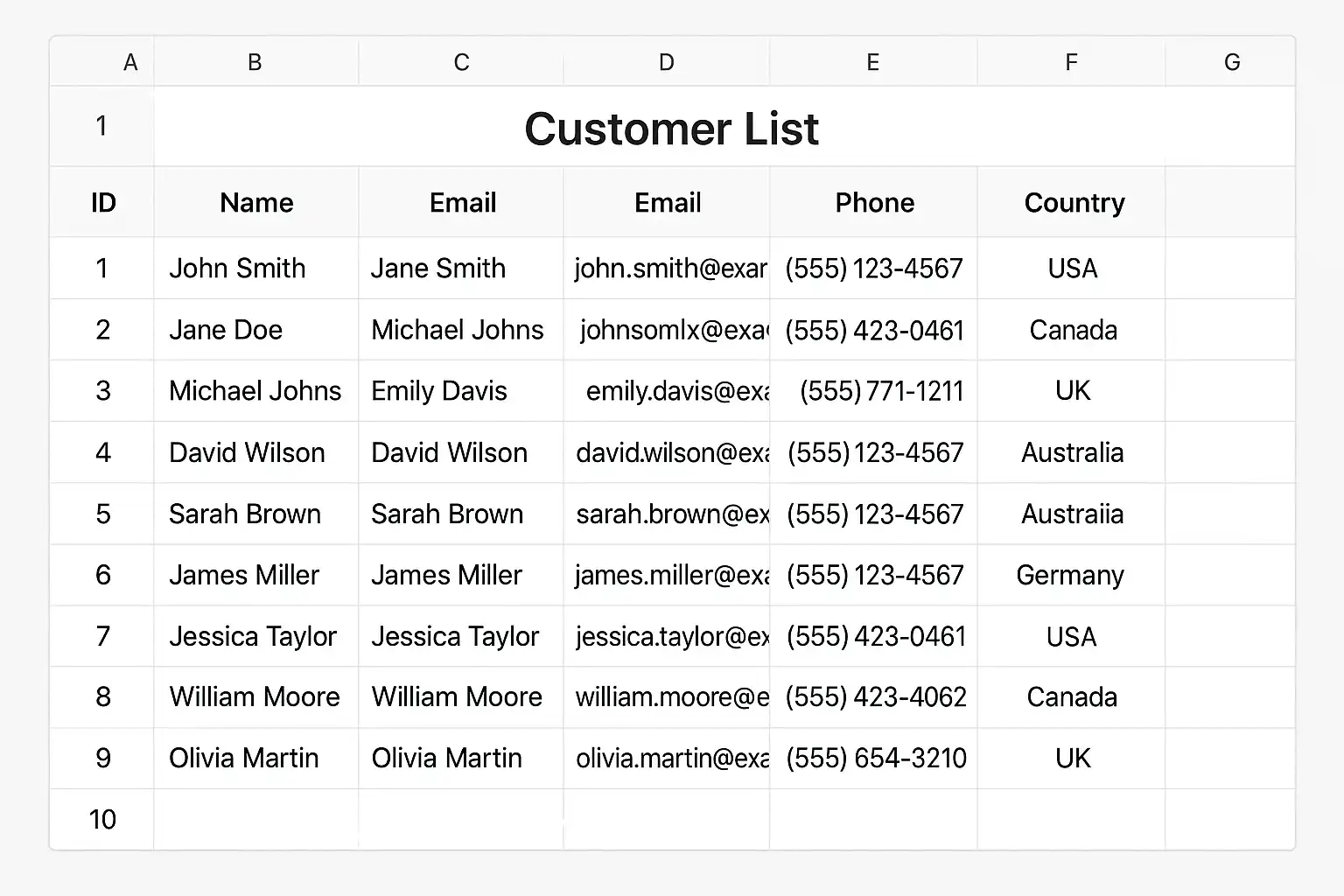Click phone cell (555) 423-4062

pyautogui.click(x=876, y=697)
